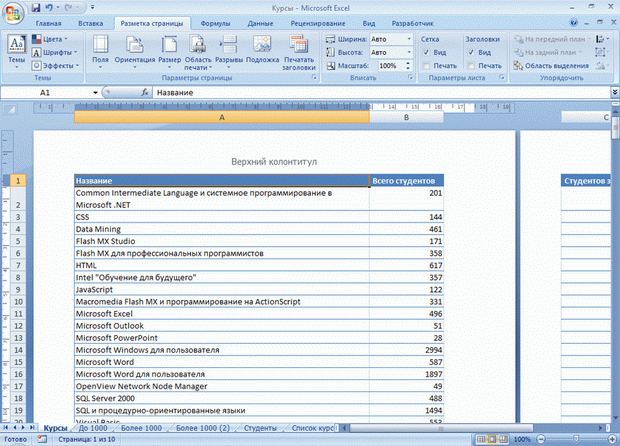Open the Данные (Data) tab

point(260,23)
